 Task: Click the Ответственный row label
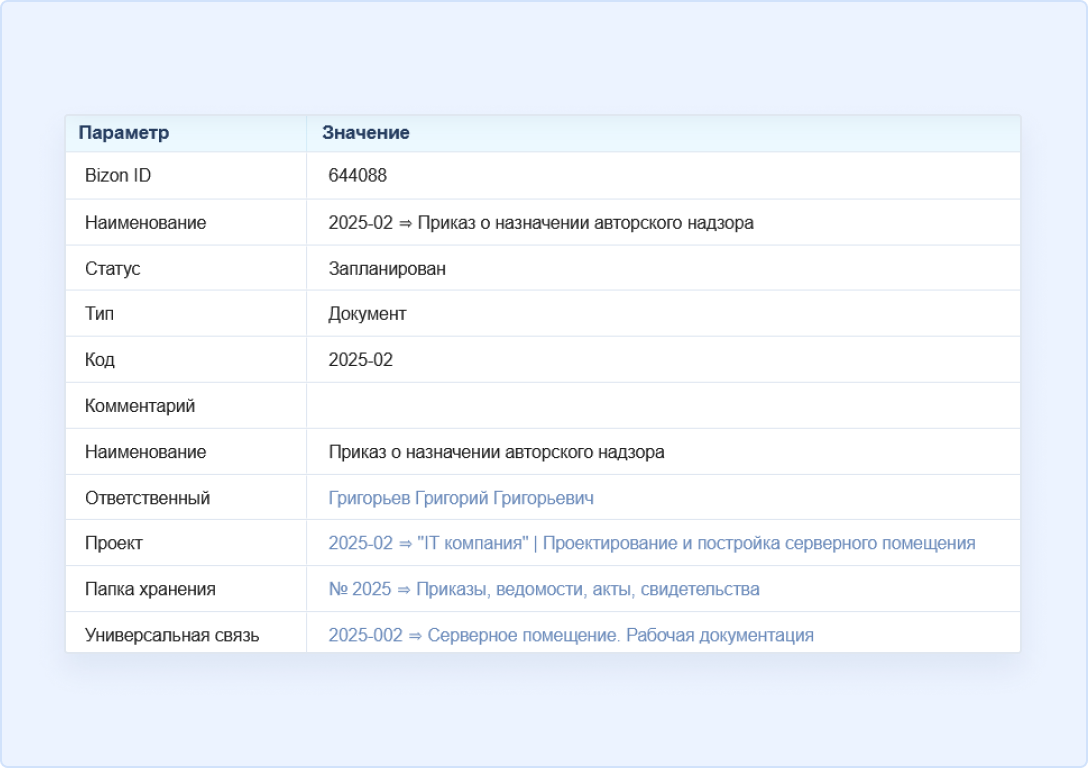[x=147, y=498]
